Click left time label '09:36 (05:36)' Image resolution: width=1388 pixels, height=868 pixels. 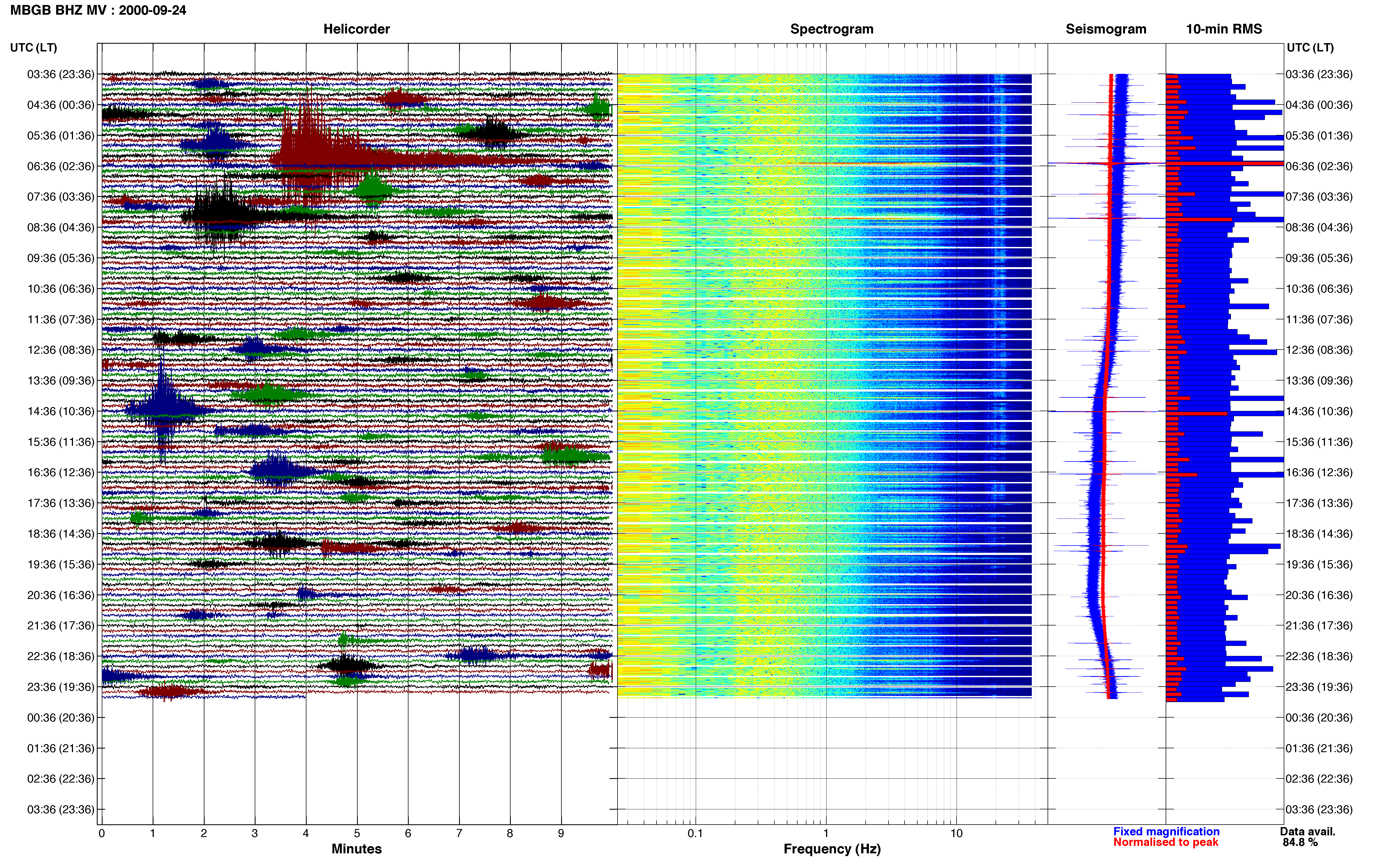61,258
